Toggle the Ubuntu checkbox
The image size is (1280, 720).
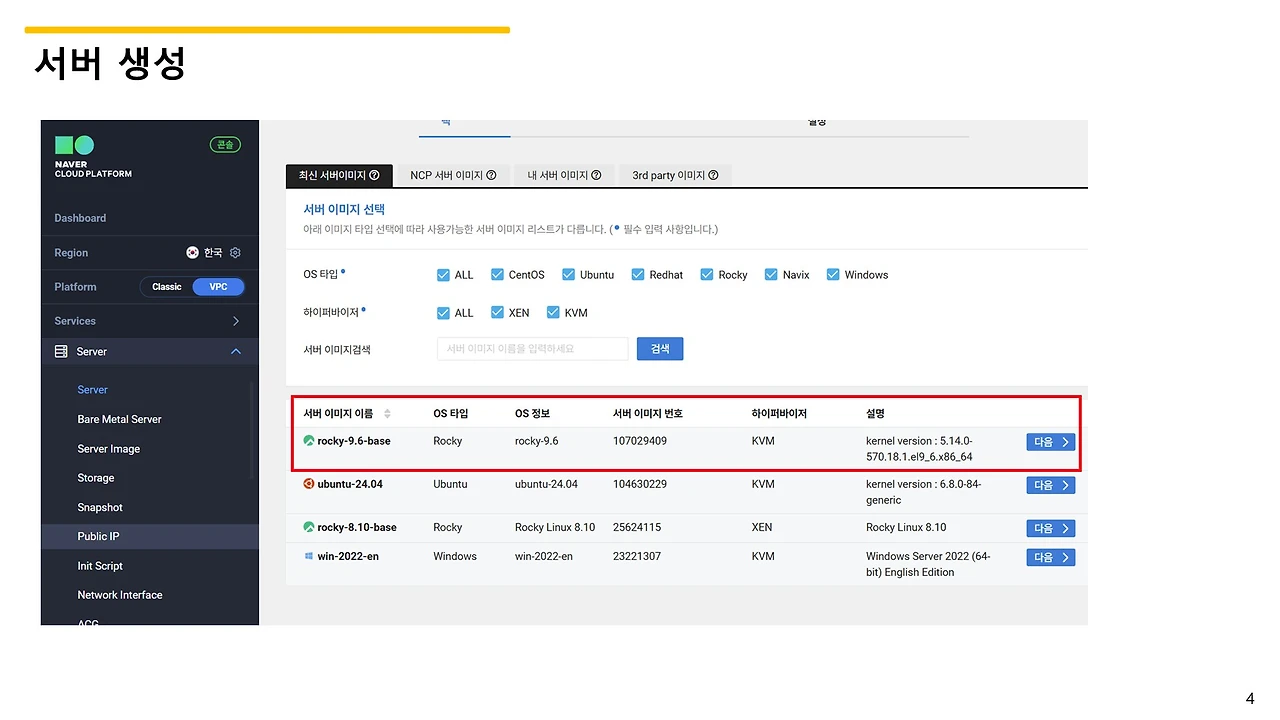pos(568,275)
